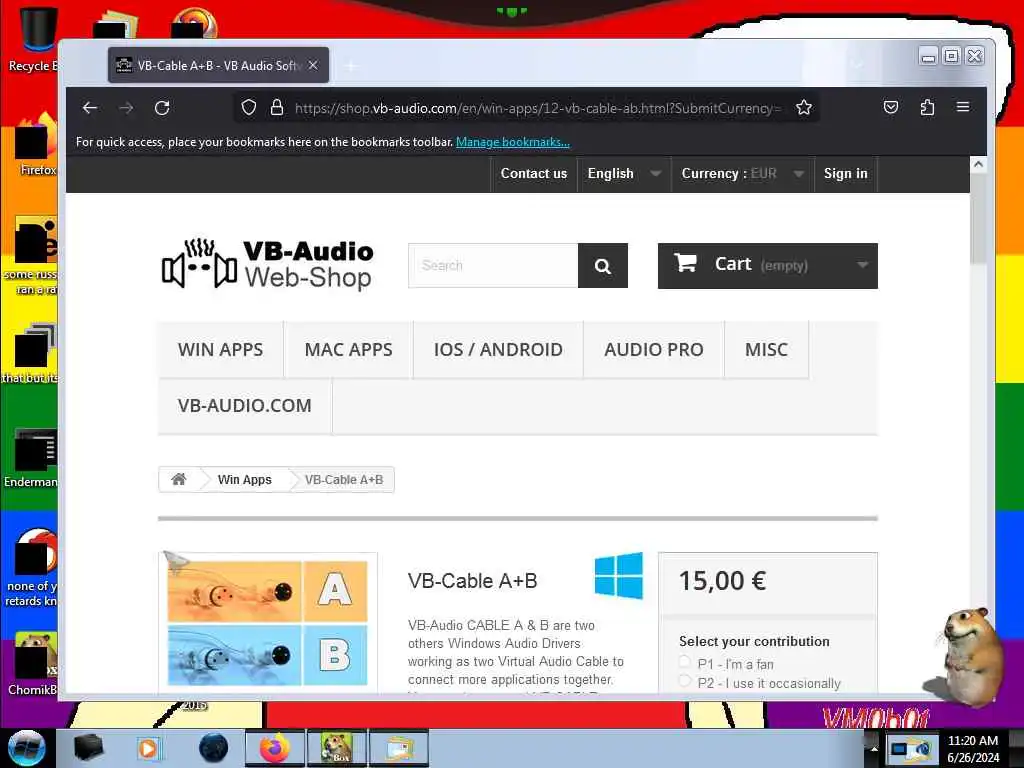Click the home icon in the breadcrumb

(178, 479)
